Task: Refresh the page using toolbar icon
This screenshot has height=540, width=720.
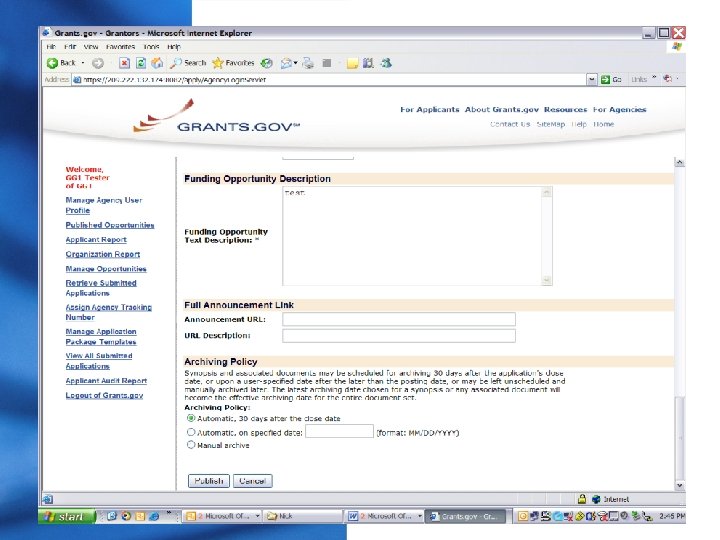Action: pyautogui.click(x=141, y=63)
